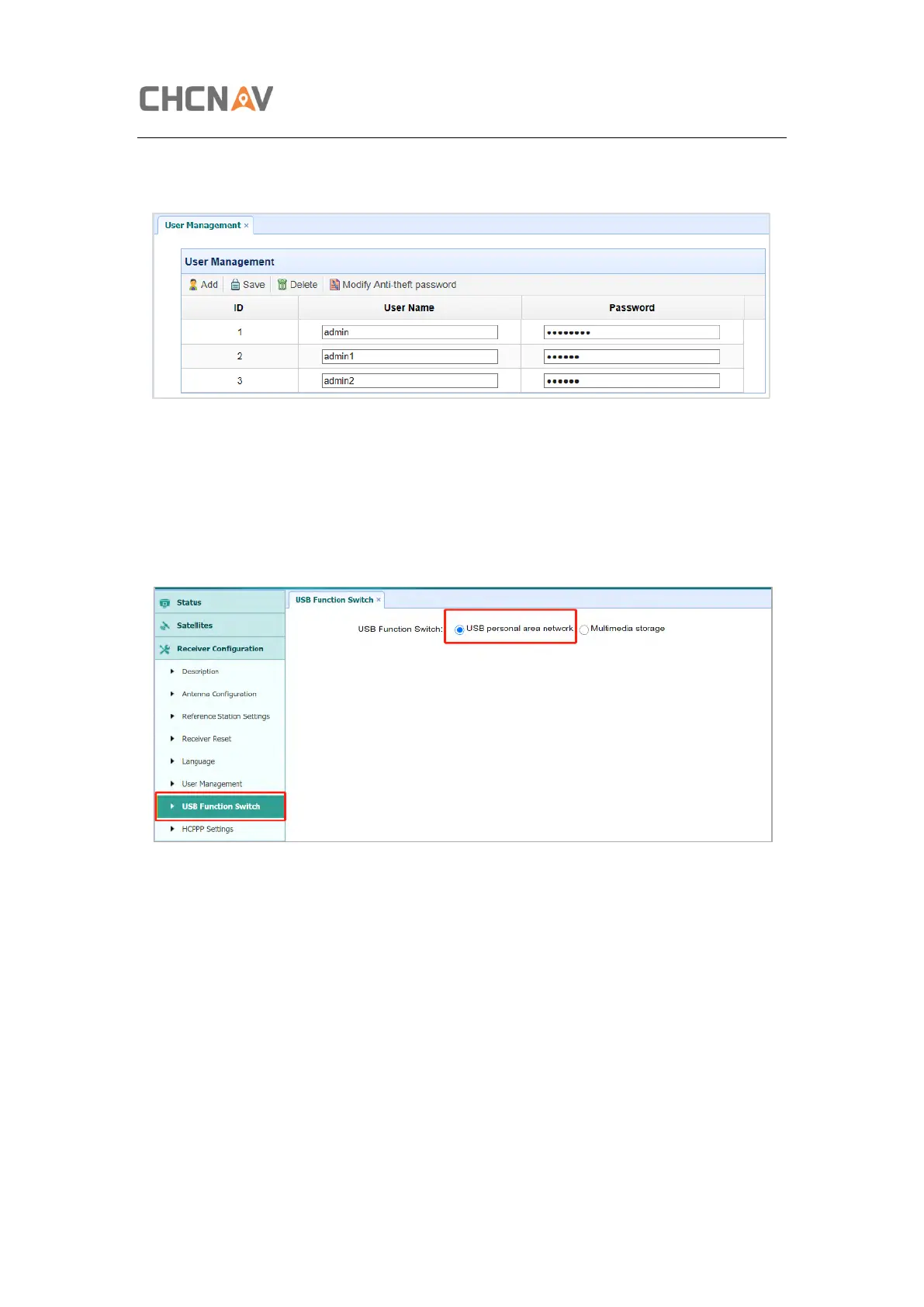924x1307 pixels.
Task: Click the arrow beside HCPPP Settings
Action: [x=172, y=829]
